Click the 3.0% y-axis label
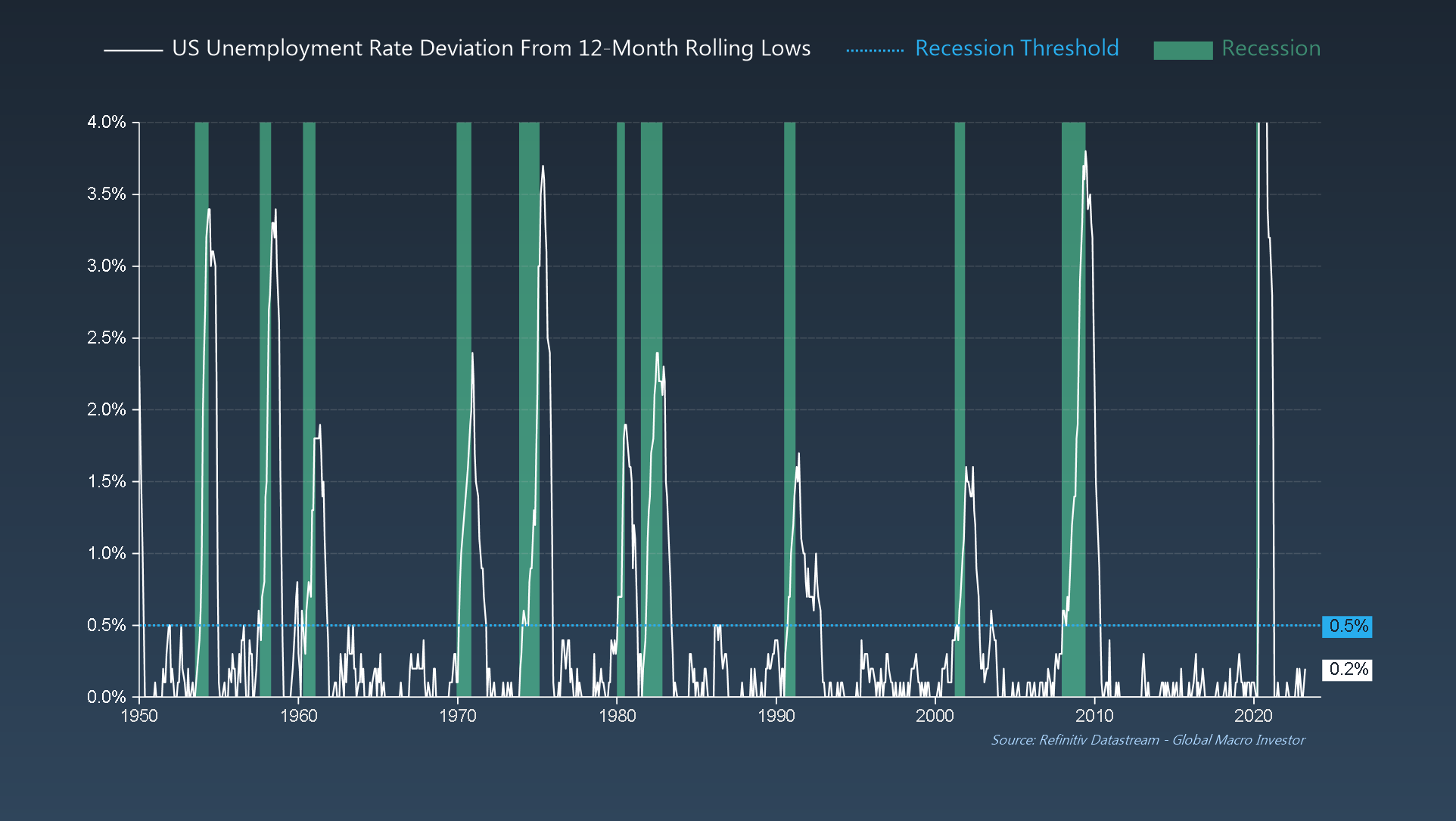Viewport: 1456px width, 821px height. [107, 266]
